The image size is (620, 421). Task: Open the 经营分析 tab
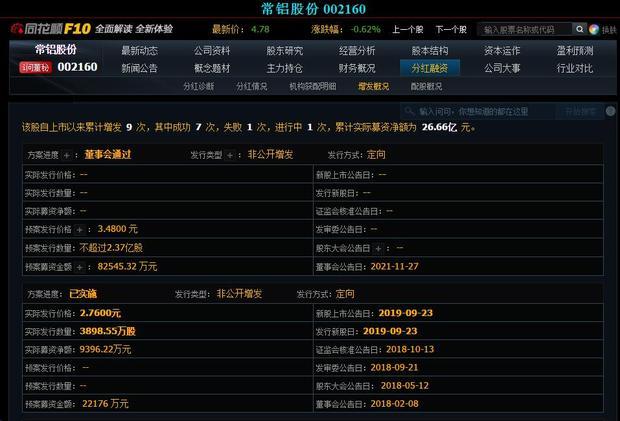[x=357, y=51]
